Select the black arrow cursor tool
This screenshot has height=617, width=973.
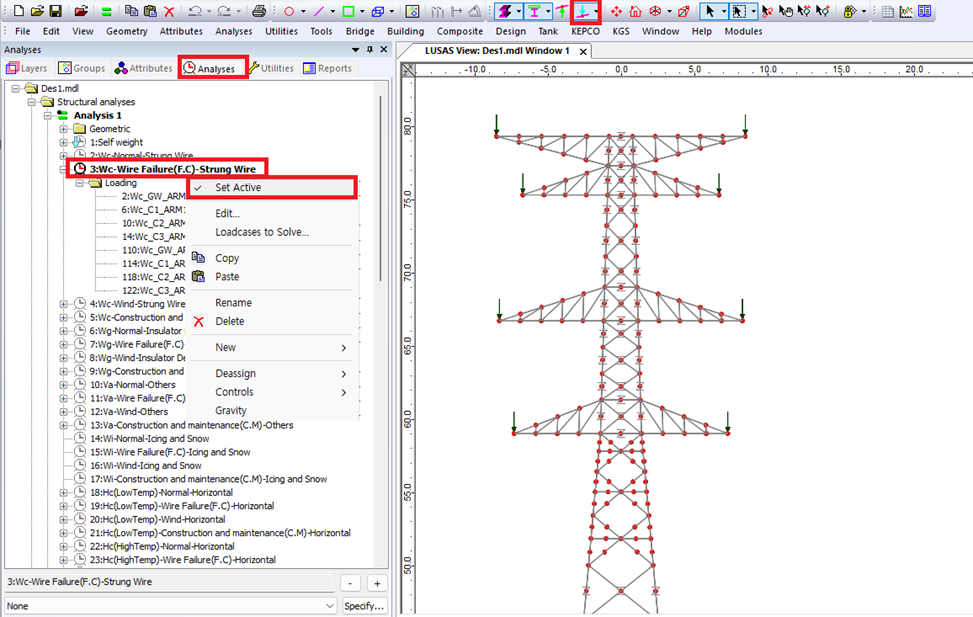pos(709,11)
